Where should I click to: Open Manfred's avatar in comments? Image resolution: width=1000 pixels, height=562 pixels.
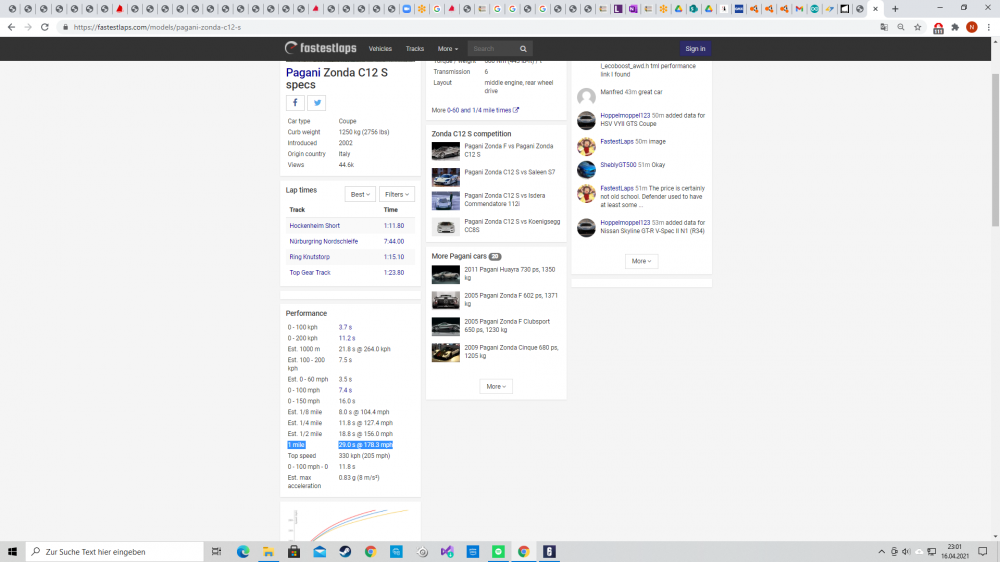pos(586,96)
